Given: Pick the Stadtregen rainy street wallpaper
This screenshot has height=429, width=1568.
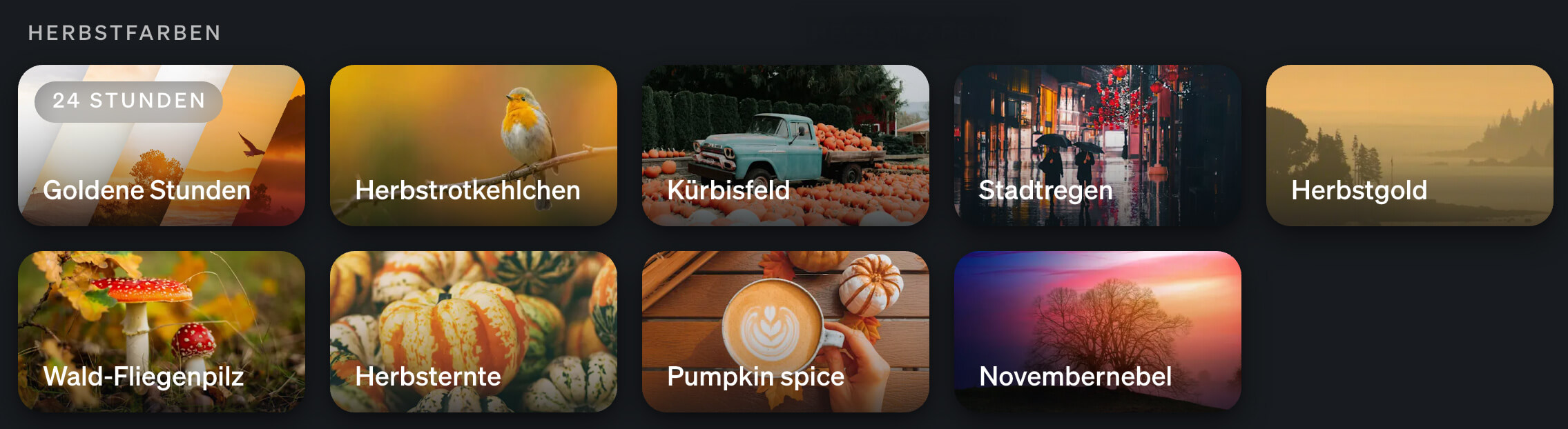Looking at the screenshot, I should click(x=1098, y=146).
